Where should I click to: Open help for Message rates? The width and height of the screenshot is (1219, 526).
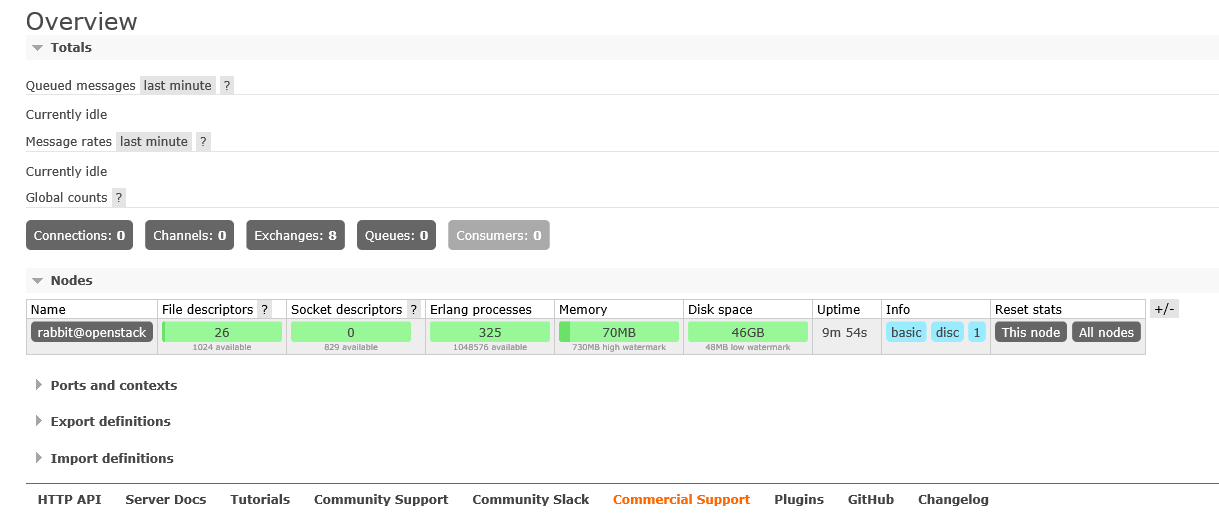(x=203, y=142)
